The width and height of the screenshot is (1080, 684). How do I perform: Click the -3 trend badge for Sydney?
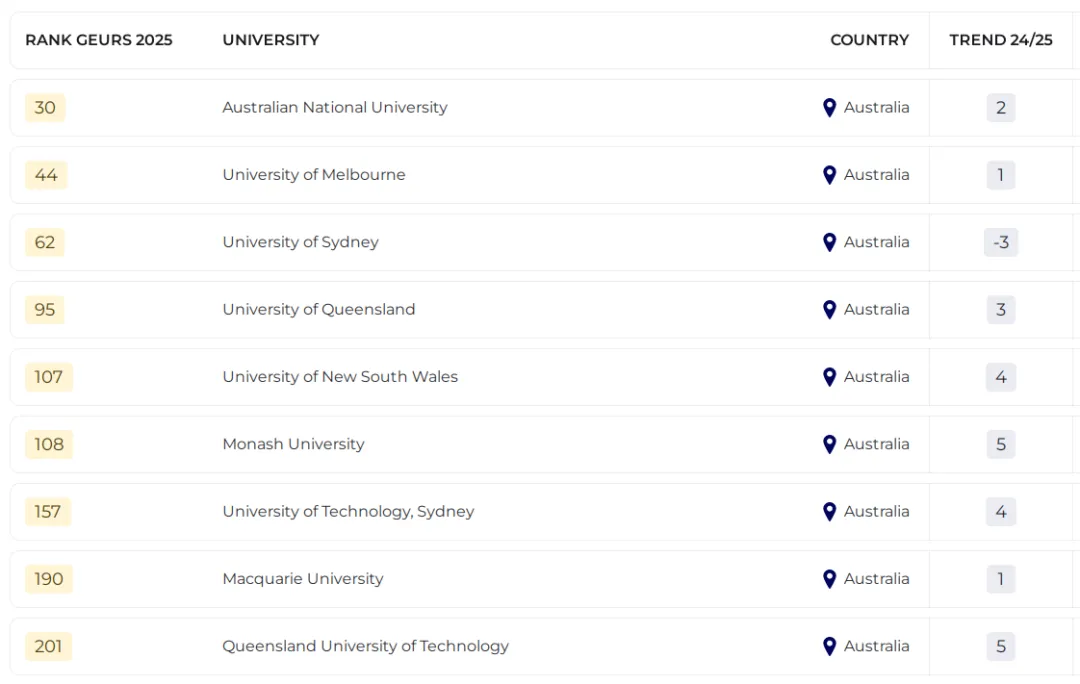point(1001,242)
